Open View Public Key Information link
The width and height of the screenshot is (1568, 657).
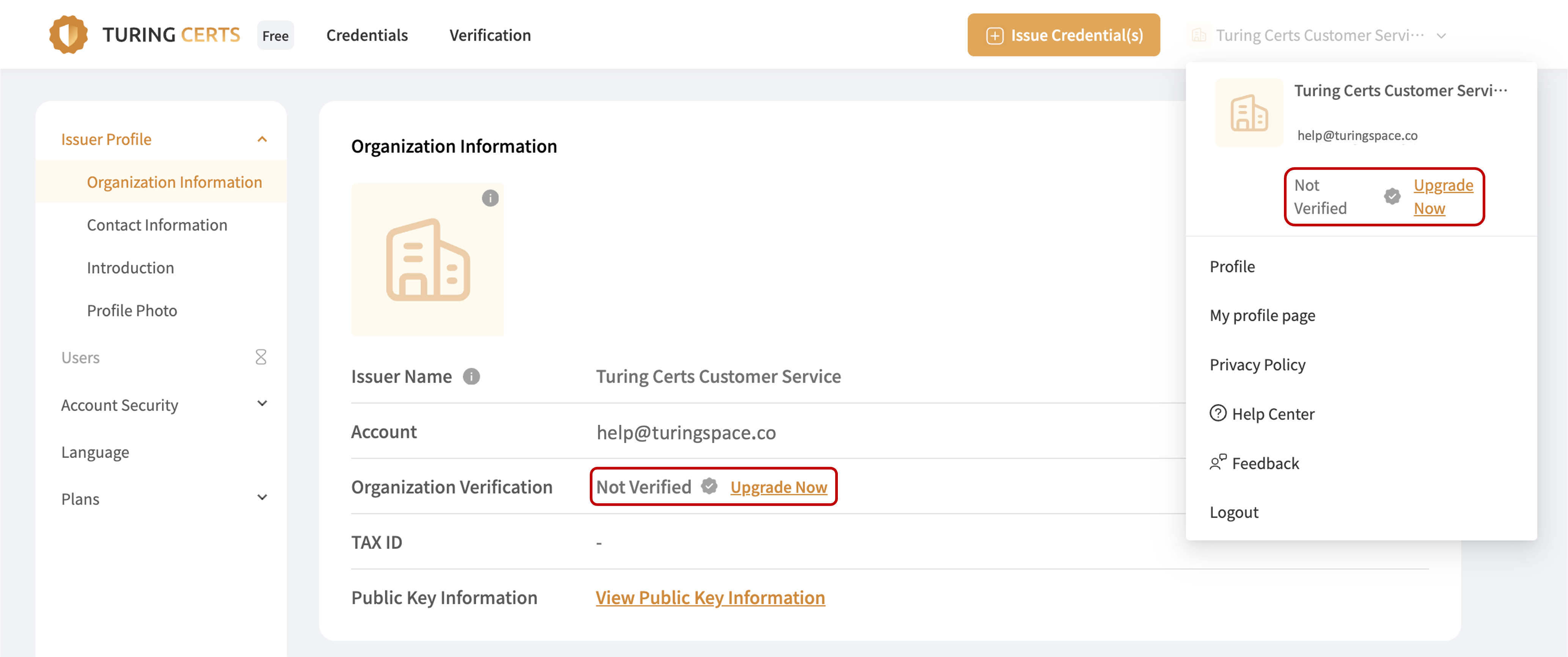(710, 597)
